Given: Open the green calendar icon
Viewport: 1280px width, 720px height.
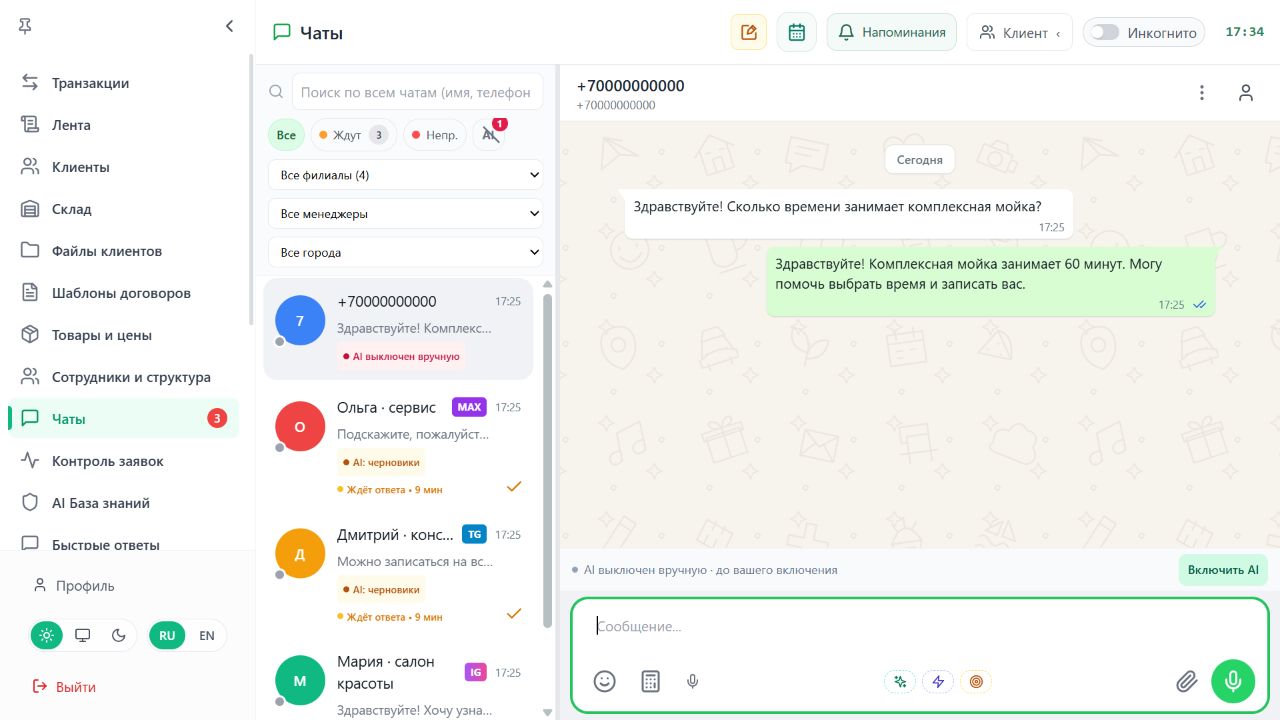Looking at the screenshot, I should [x=797, y=32].
